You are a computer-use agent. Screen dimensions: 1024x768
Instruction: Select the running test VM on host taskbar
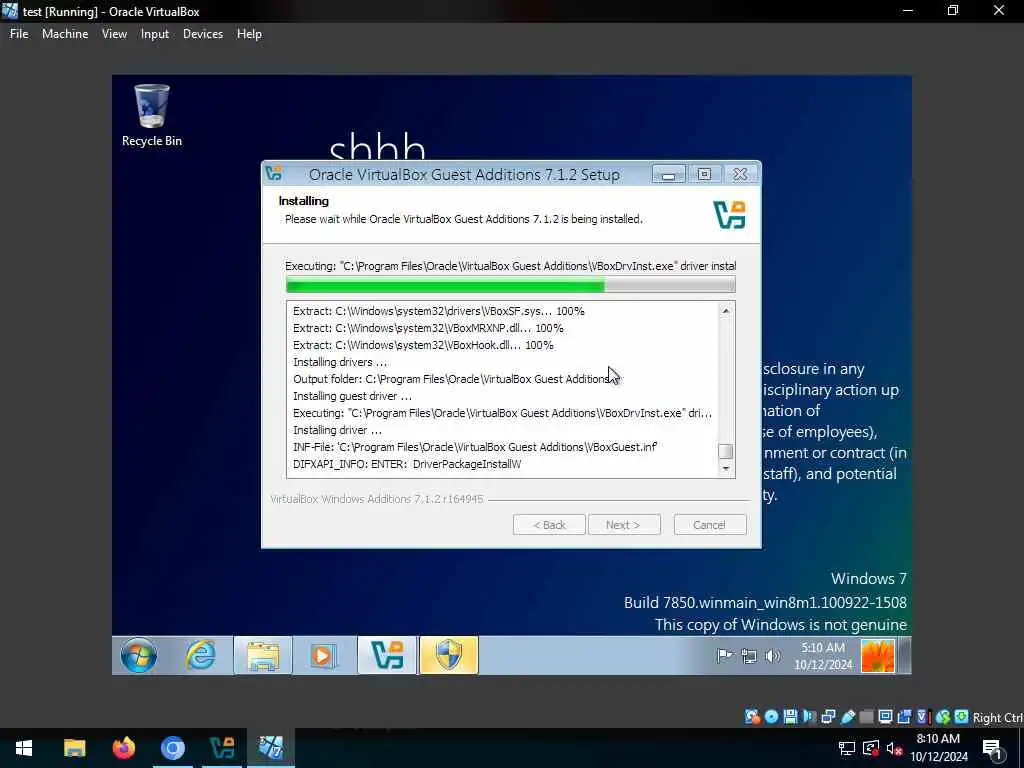pos(271,748)
